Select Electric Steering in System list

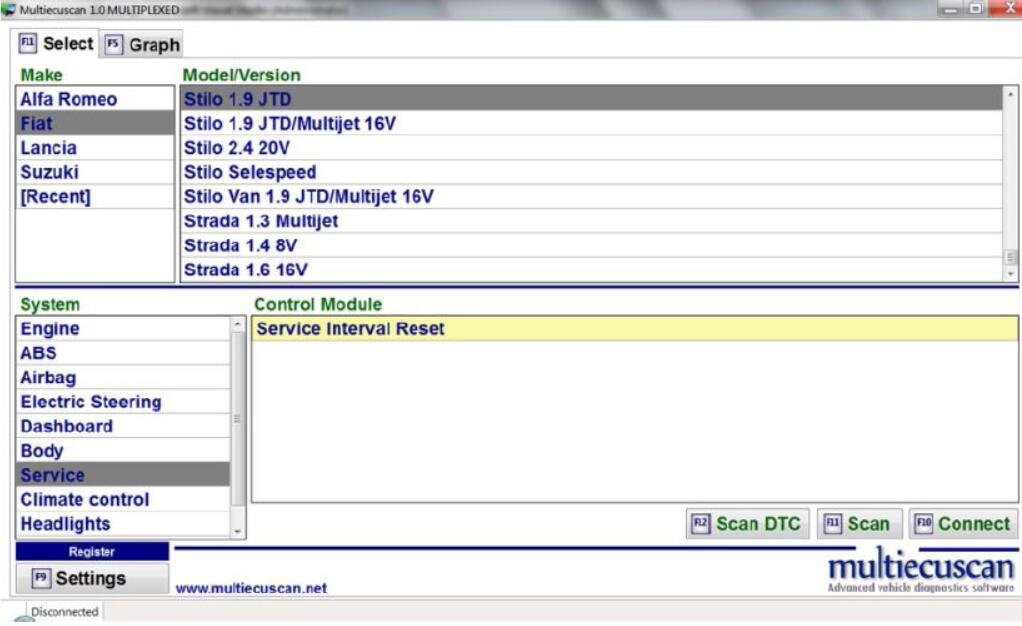123,402
